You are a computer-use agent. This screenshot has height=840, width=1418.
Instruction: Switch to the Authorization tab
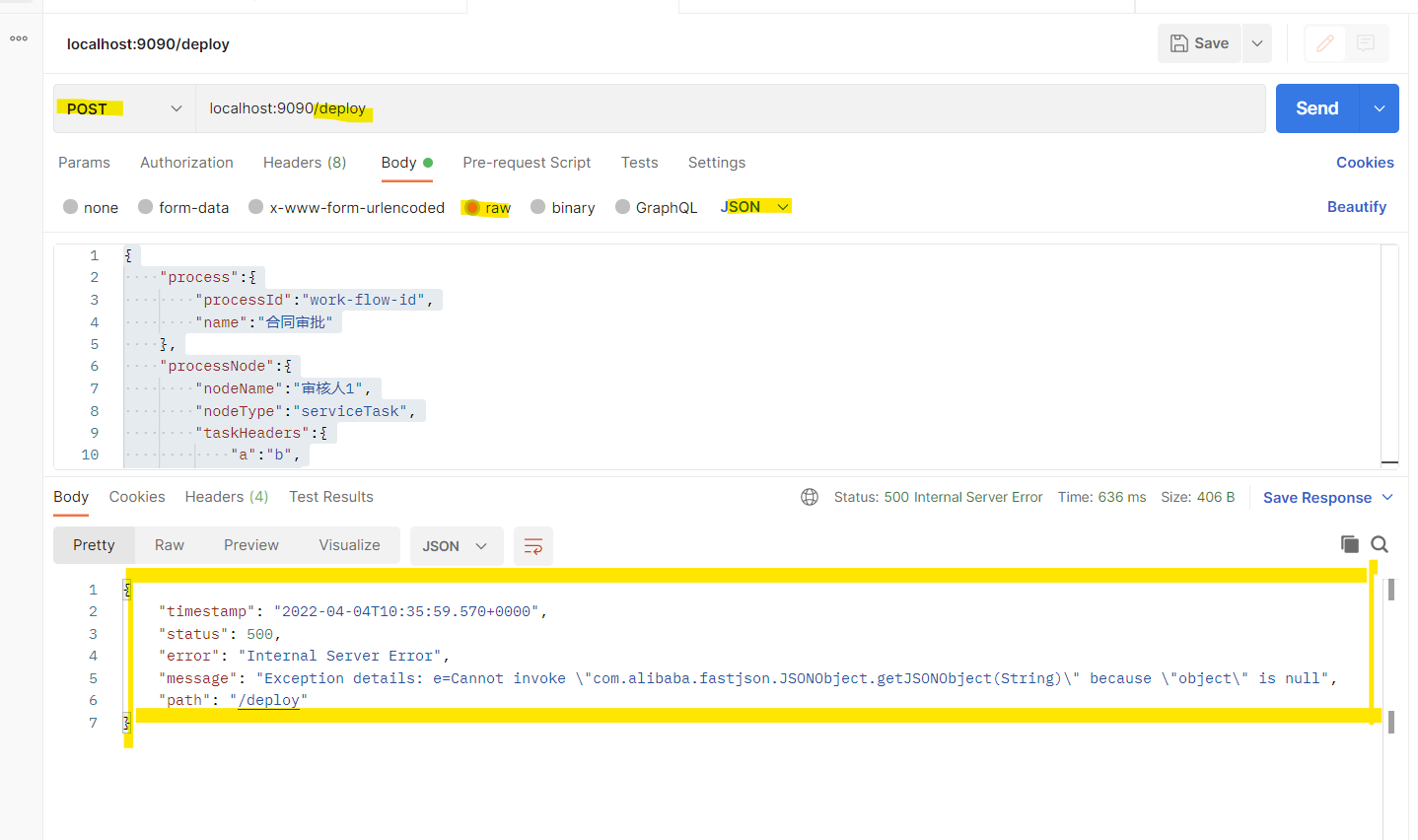pos(186,162)
